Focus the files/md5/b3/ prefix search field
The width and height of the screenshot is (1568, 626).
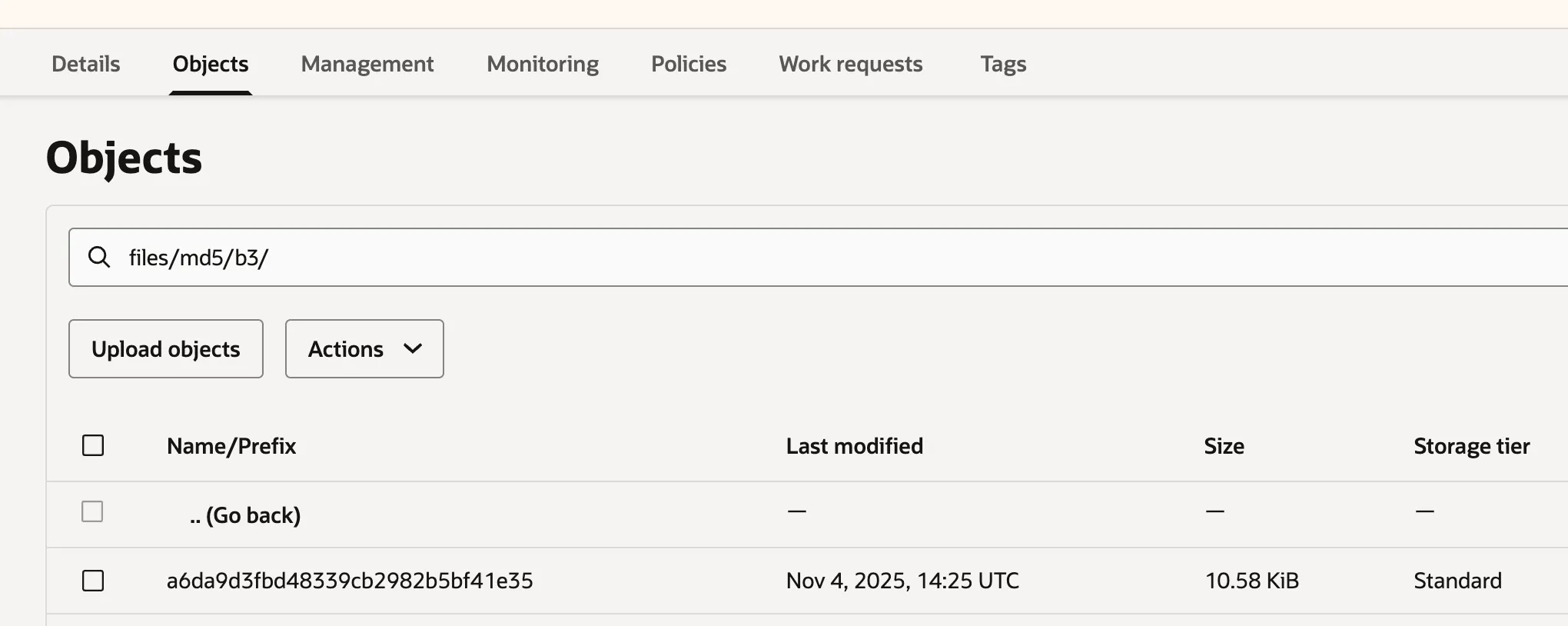pyautogui.click(x=769, y=258)
